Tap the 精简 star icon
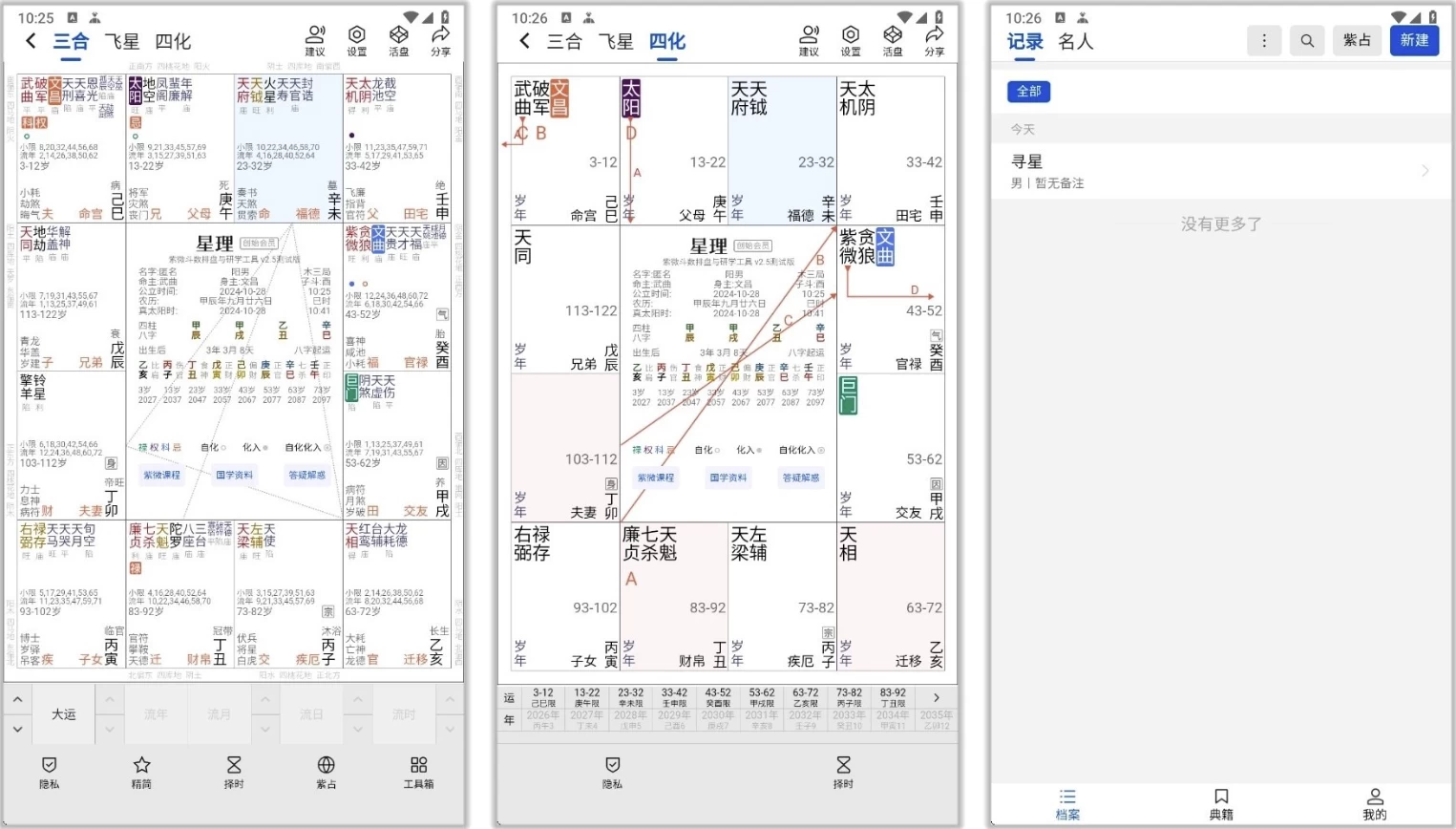The image size is (1456, 829). pyautogui.click(x=141, y=772)
